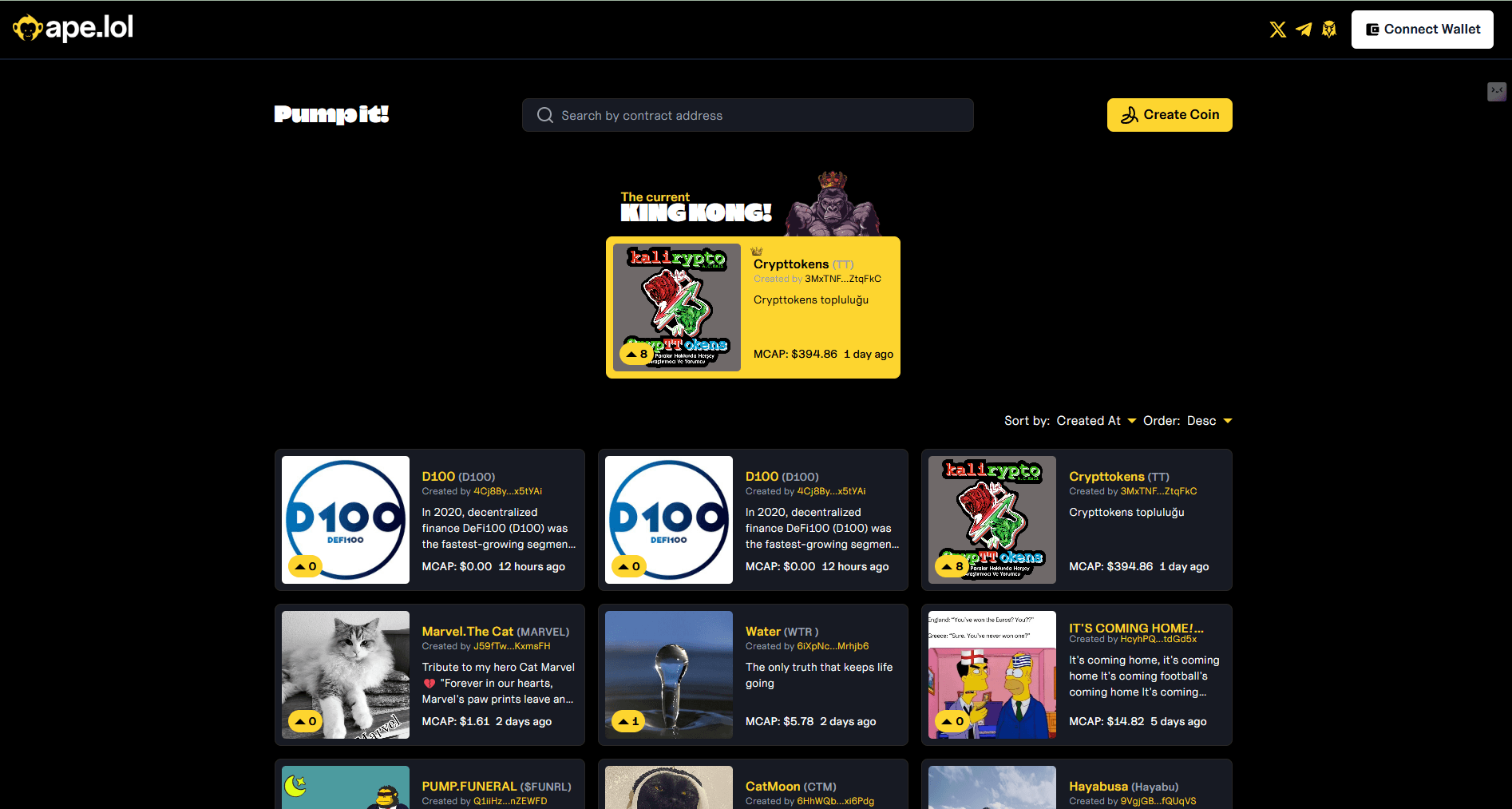Upvote the Marvel.The Cat card

tap(305, 721)
